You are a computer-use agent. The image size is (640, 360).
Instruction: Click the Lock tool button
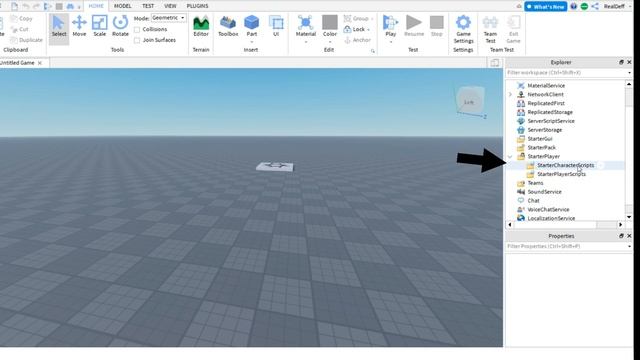click(356, 29)
